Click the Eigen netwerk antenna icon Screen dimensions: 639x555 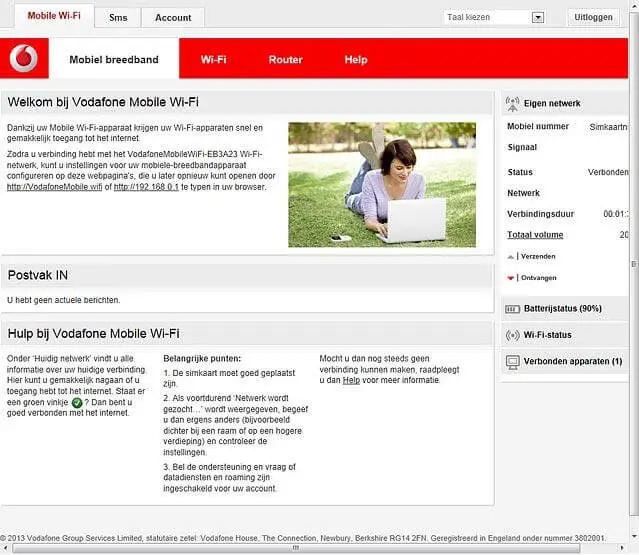click(x=512, y=104)
